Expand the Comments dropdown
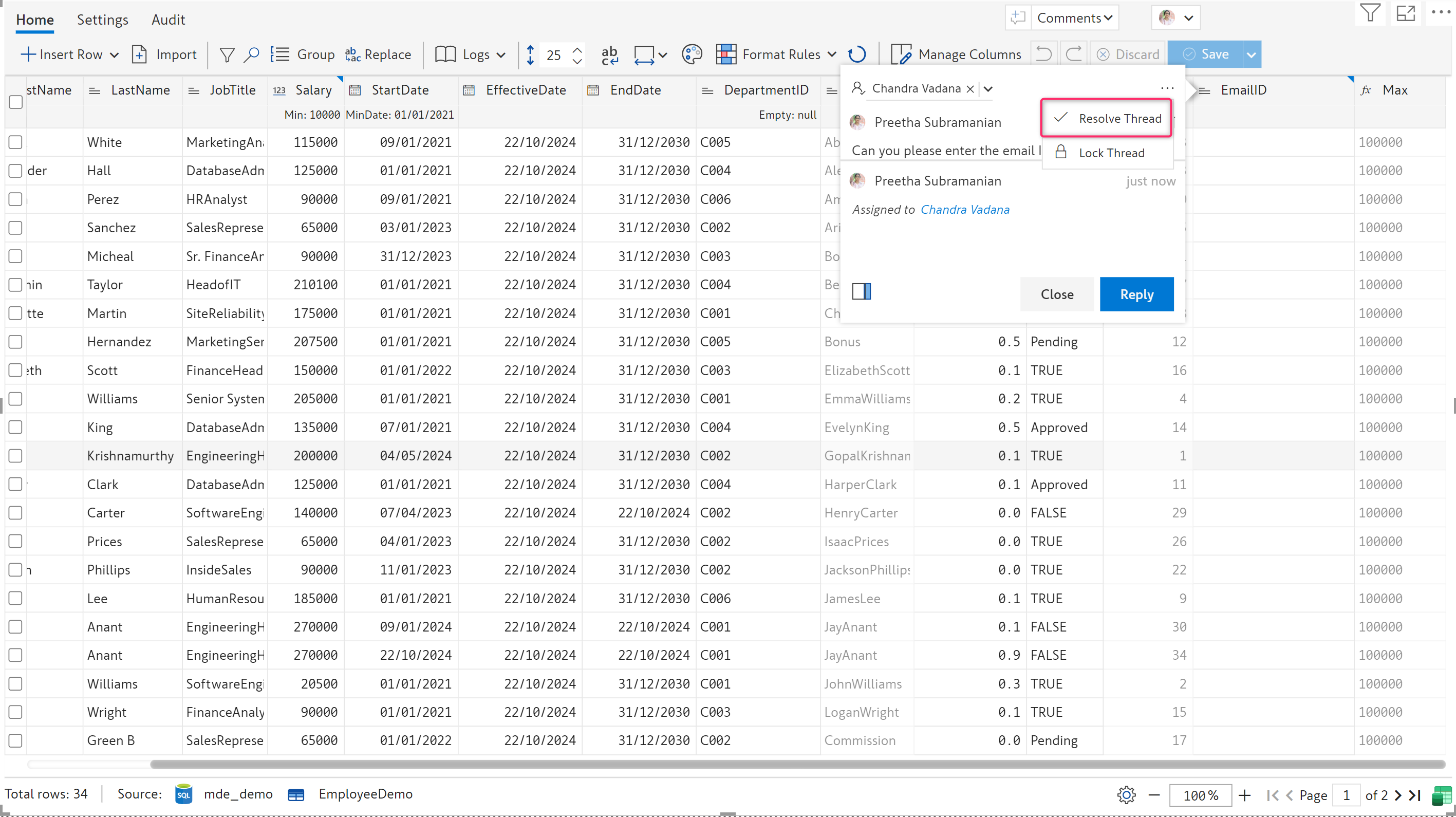 [1074, 18]
